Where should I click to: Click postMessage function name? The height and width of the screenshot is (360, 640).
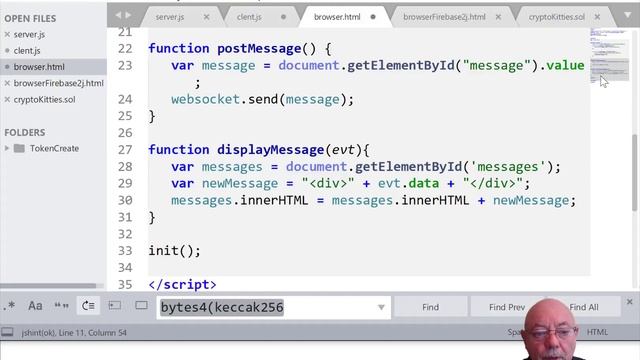coord(259,49)
